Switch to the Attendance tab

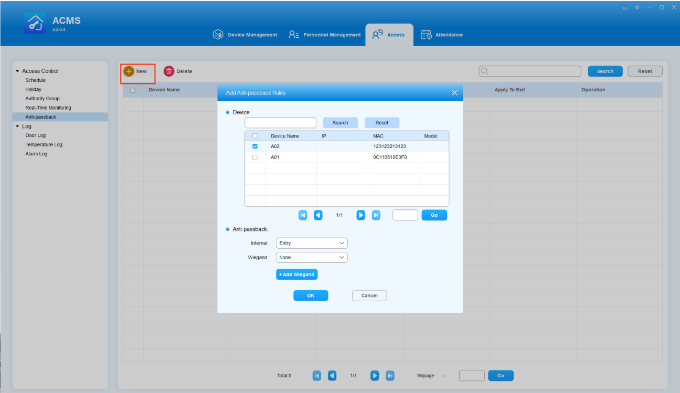click(442, 35)
